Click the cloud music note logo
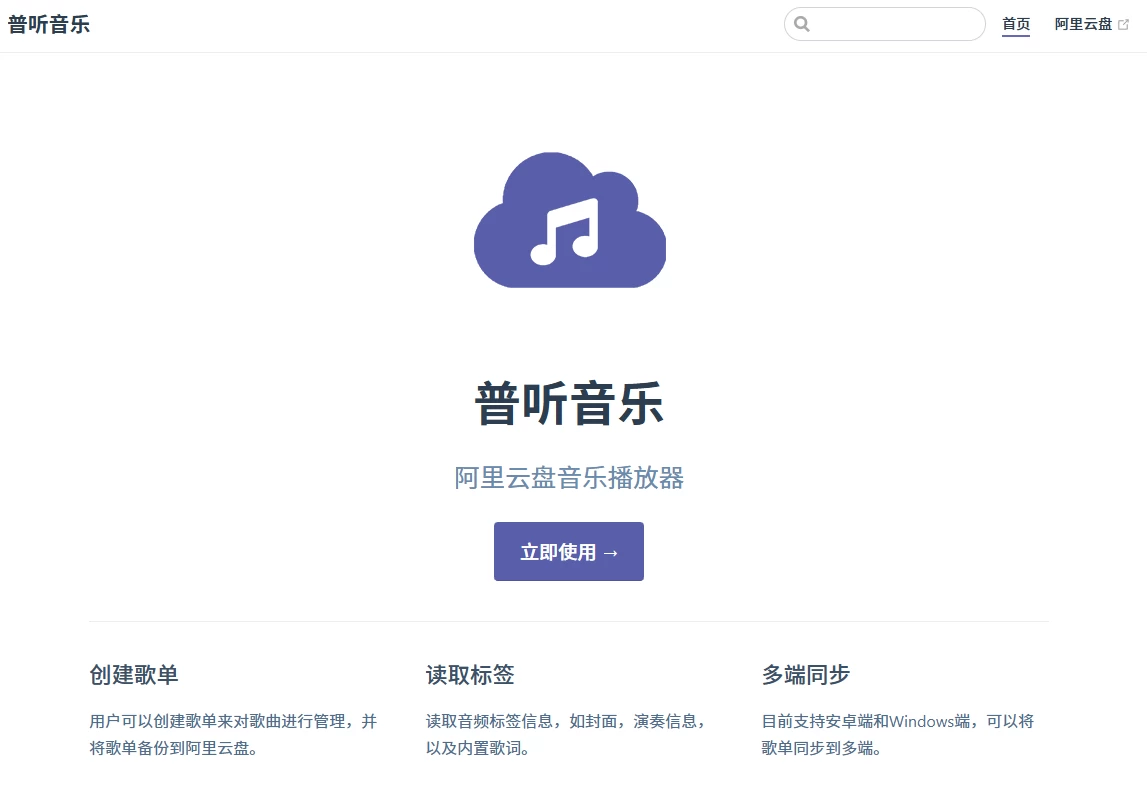Viewport: 1147px width, 790px height. coord(569,218)
